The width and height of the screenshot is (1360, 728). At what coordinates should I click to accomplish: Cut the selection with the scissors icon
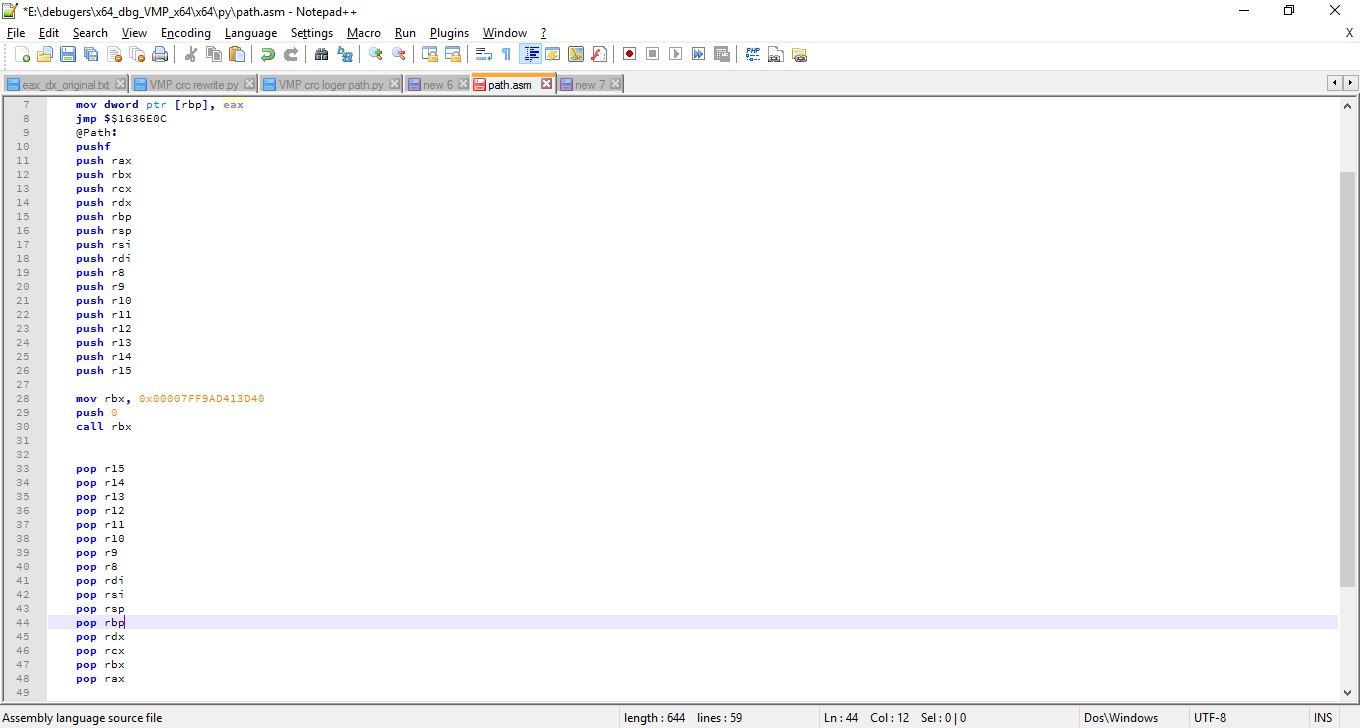(x=190, y=55)
